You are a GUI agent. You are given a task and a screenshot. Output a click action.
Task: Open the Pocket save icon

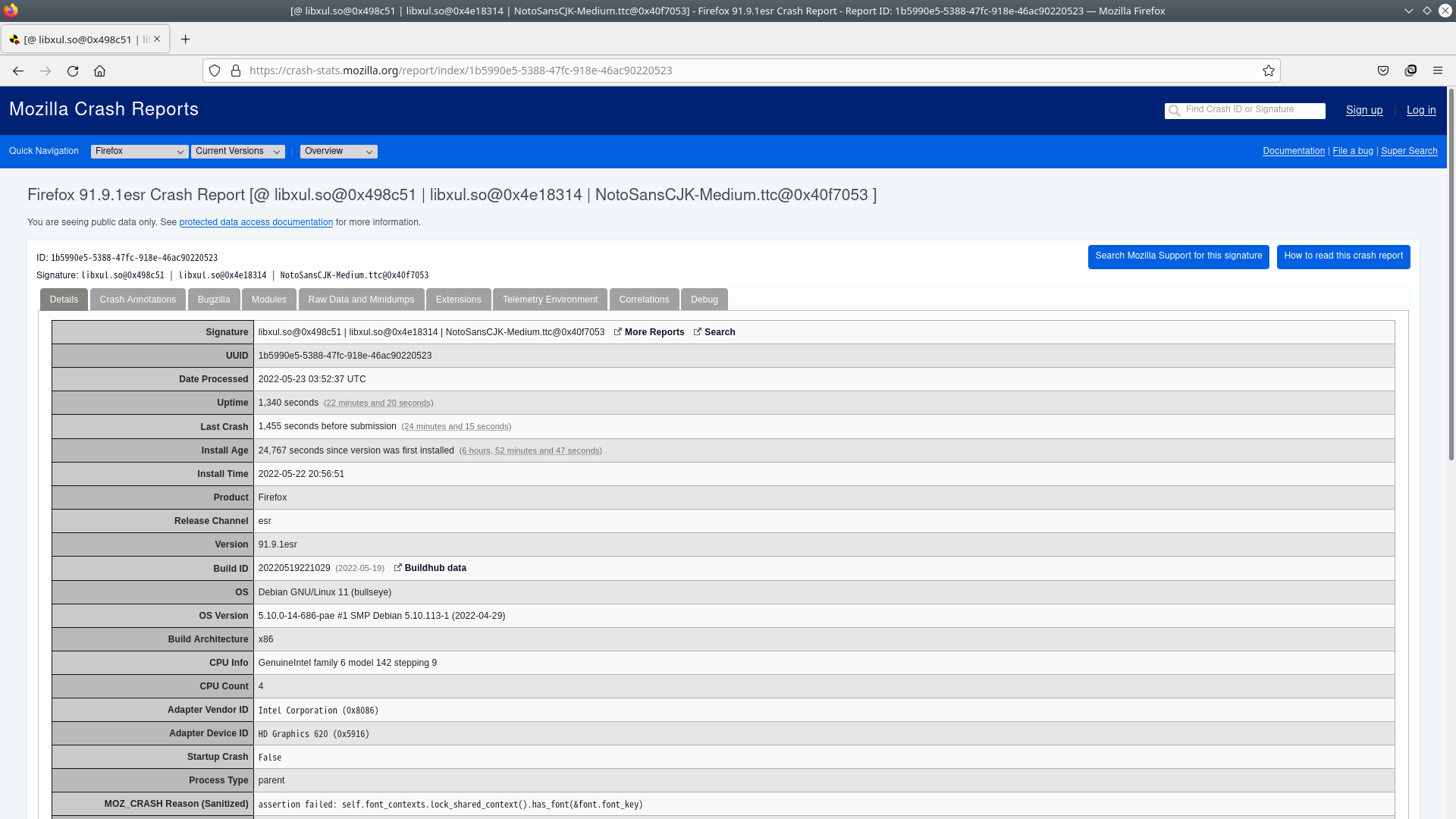coord(1383,71)
